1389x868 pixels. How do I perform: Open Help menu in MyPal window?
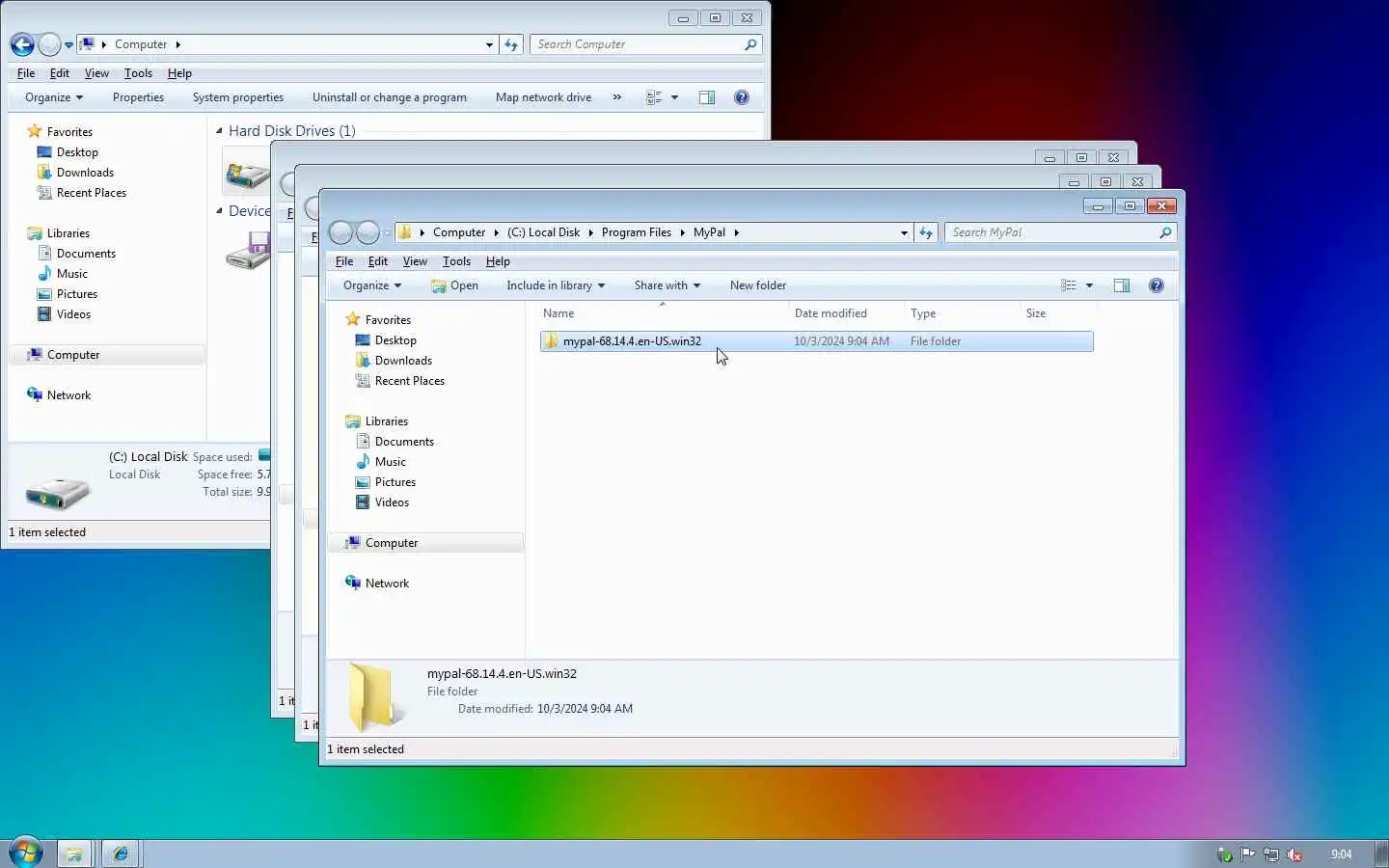click(498, 261)
